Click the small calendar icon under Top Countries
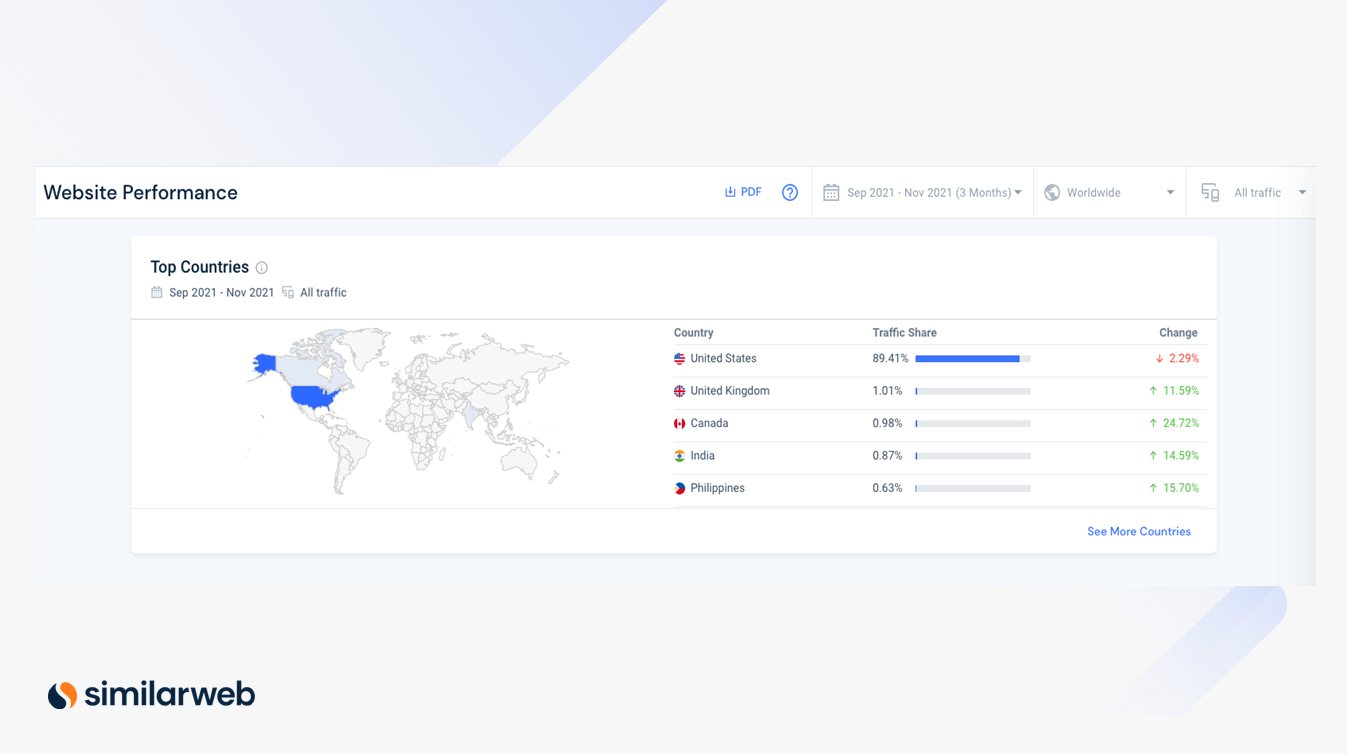Viewport: 1347px width, 754px height. (x=156, y=292)
